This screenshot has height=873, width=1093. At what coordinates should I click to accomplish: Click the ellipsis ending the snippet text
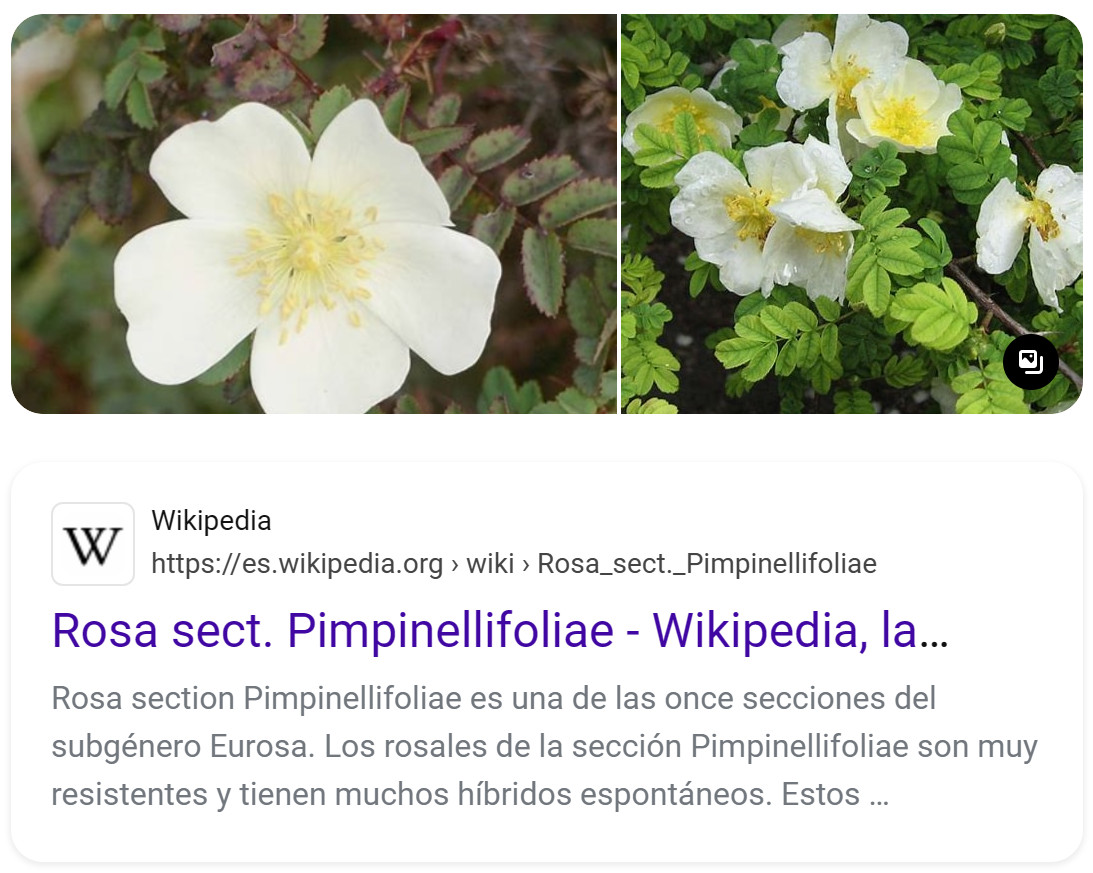click(879, 795)
